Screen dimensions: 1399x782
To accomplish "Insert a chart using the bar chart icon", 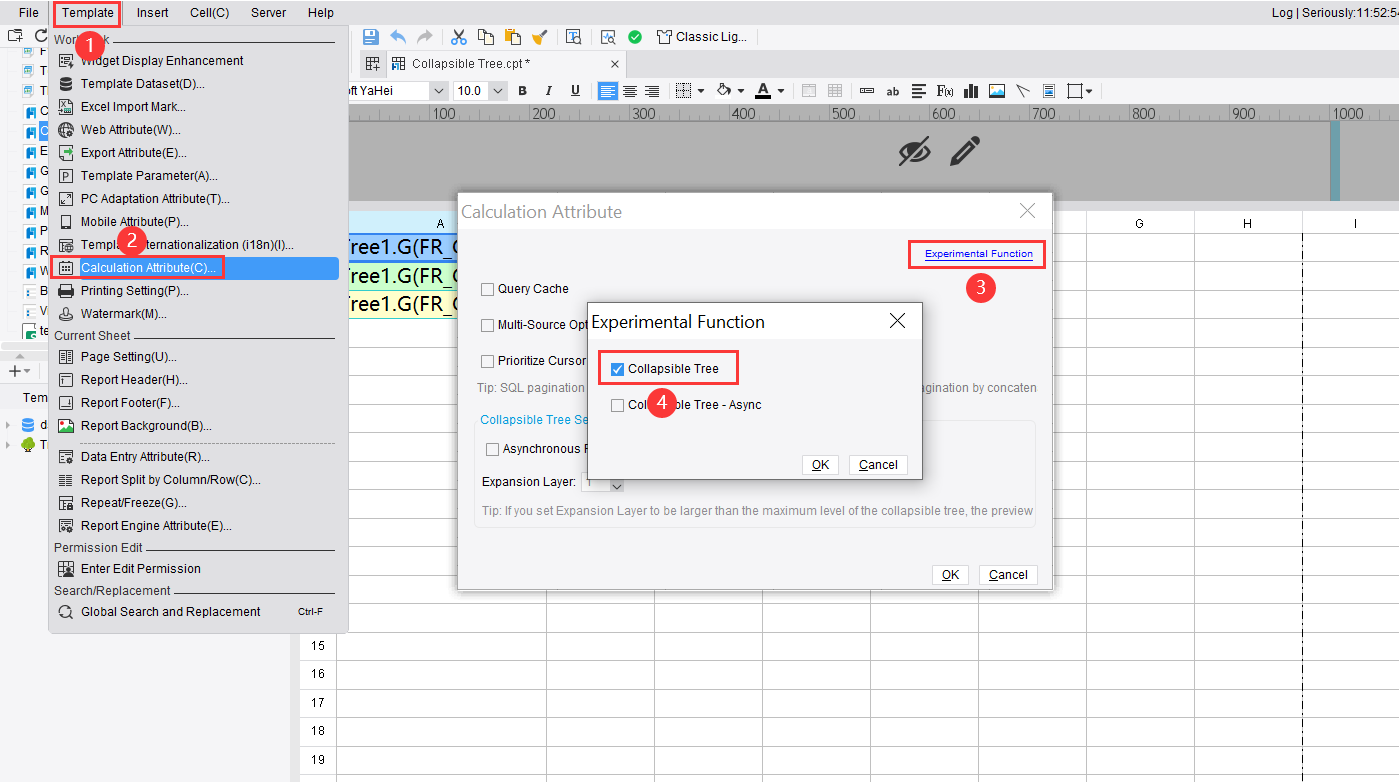I will click(x=970, y=91).
